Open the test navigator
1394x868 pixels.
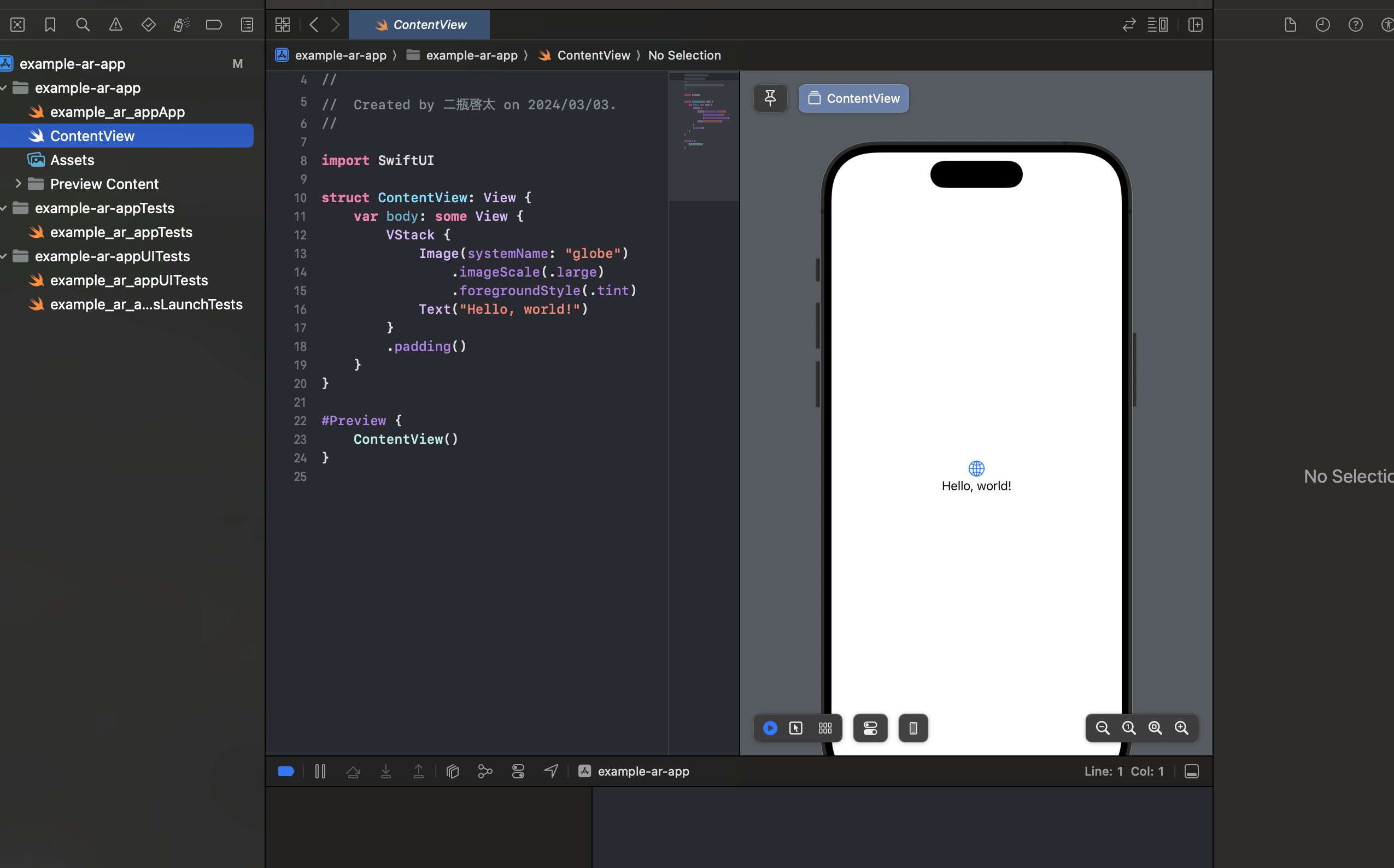[148, 25]
